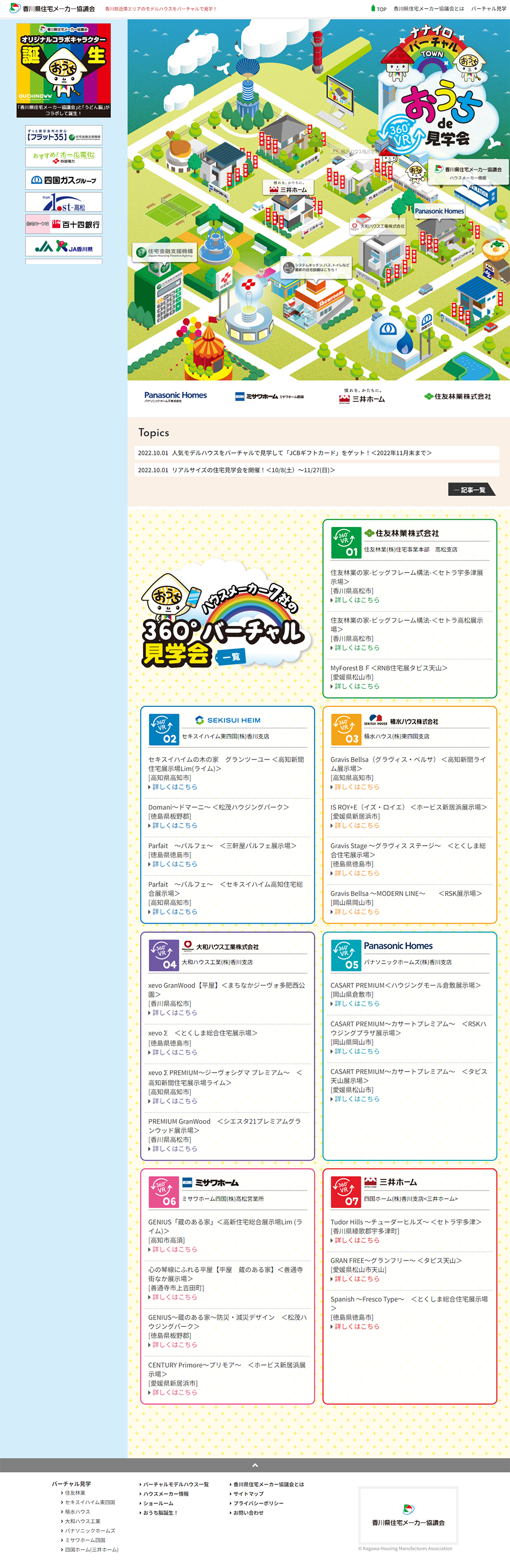This screenshot has height=1568, width=510.
Task: Click the フラット35 sidebar banner
Action: pos(63,135)
